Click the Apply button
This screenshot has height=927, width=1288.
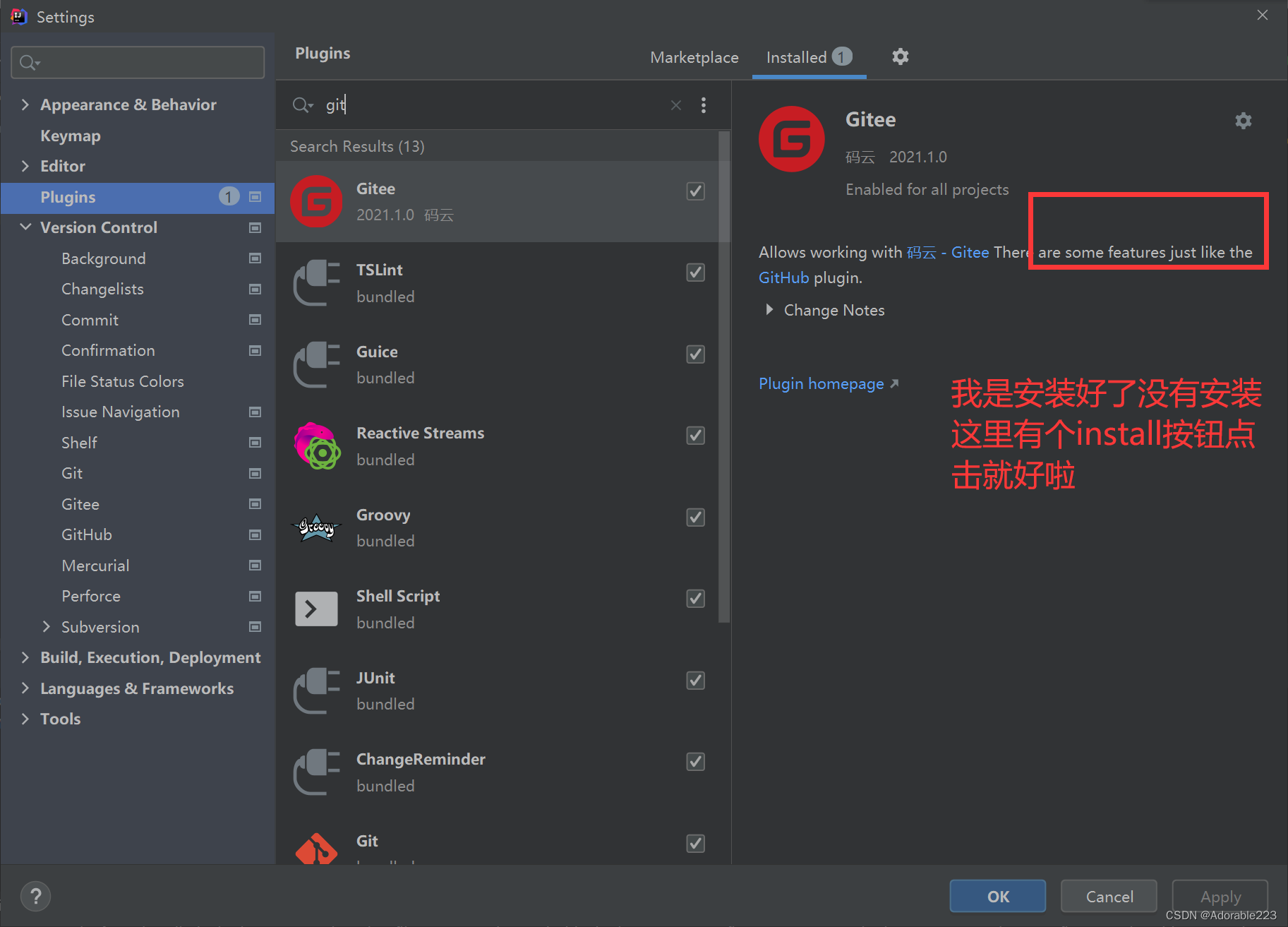click(x=1220, y=896)
